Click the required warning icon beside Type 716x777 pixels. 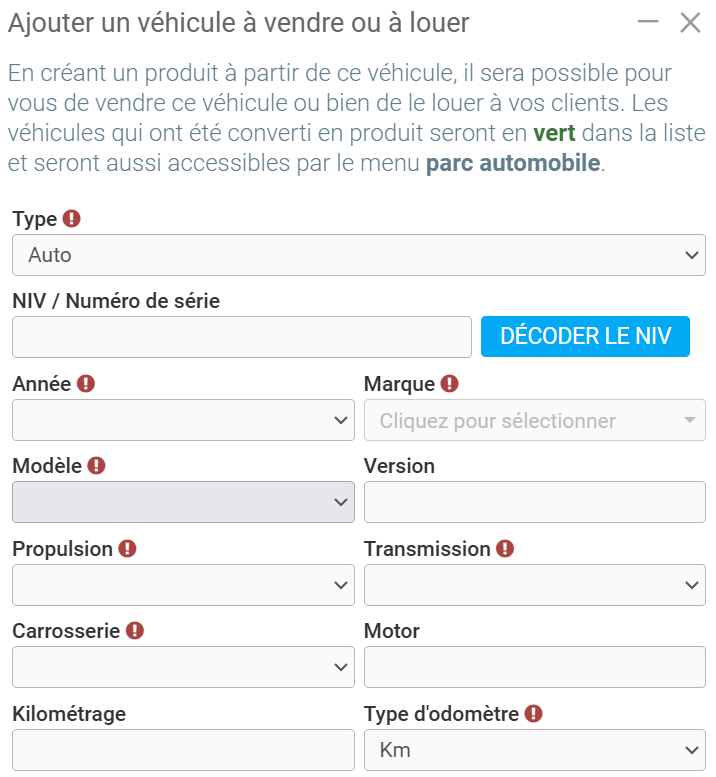(x=71, y=218)
